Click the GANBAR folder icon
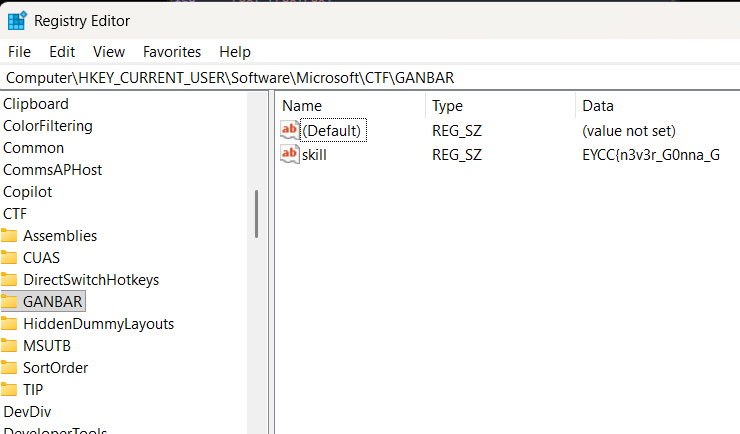Image resolution: width=740 pixels, height=434 pixels. point(9,301)
